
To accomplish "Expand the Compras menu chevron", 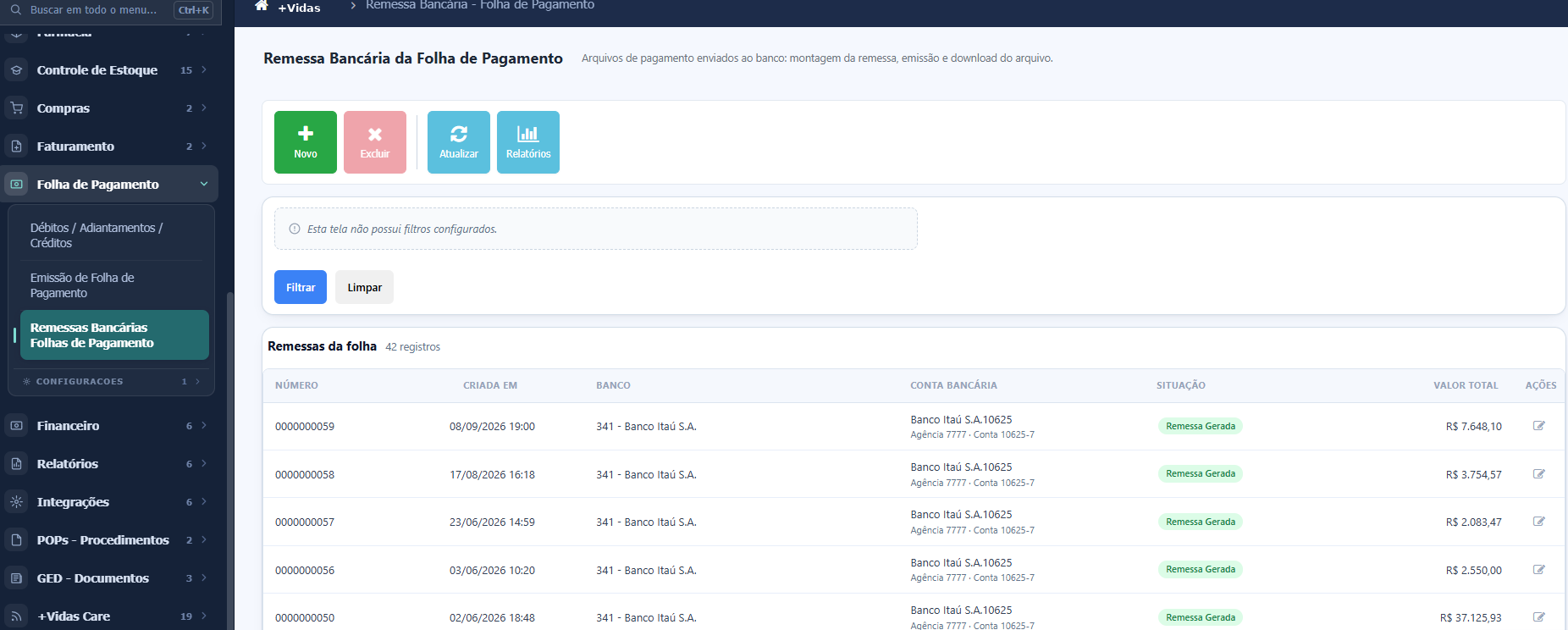I will (204, 108).
